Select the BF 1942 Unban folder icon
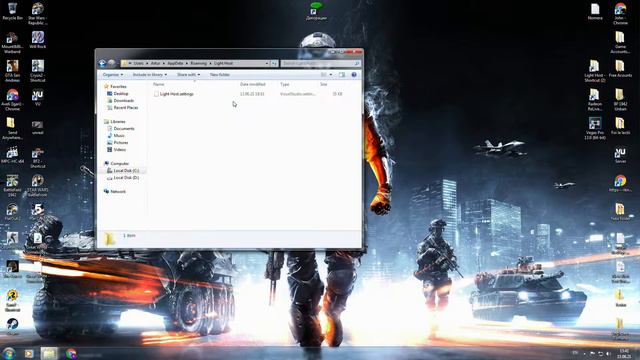Image resolution: width=640 pixels, height=360 pixels. [x=620, y=100]
